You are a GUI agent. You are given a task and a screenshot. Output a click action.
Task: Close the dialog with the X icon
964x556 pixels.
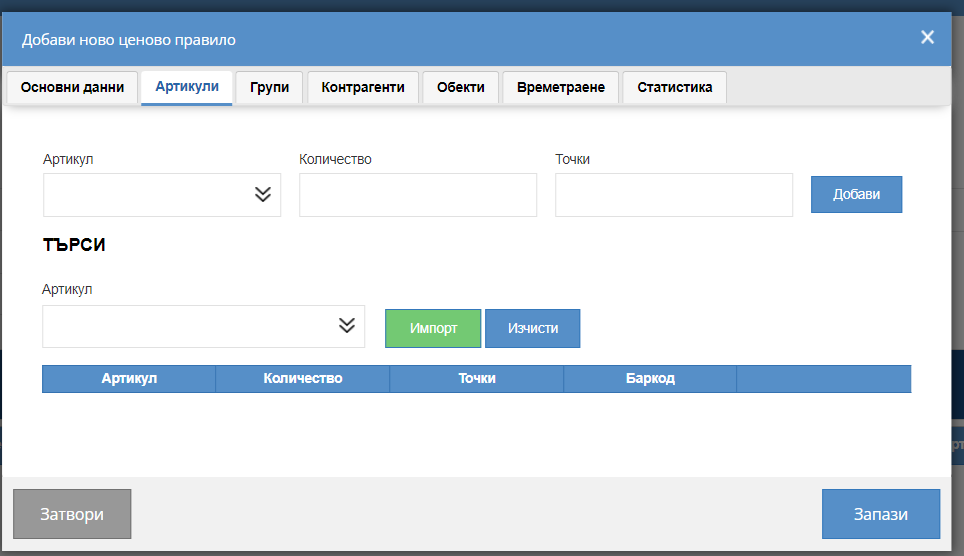point(927,38)
